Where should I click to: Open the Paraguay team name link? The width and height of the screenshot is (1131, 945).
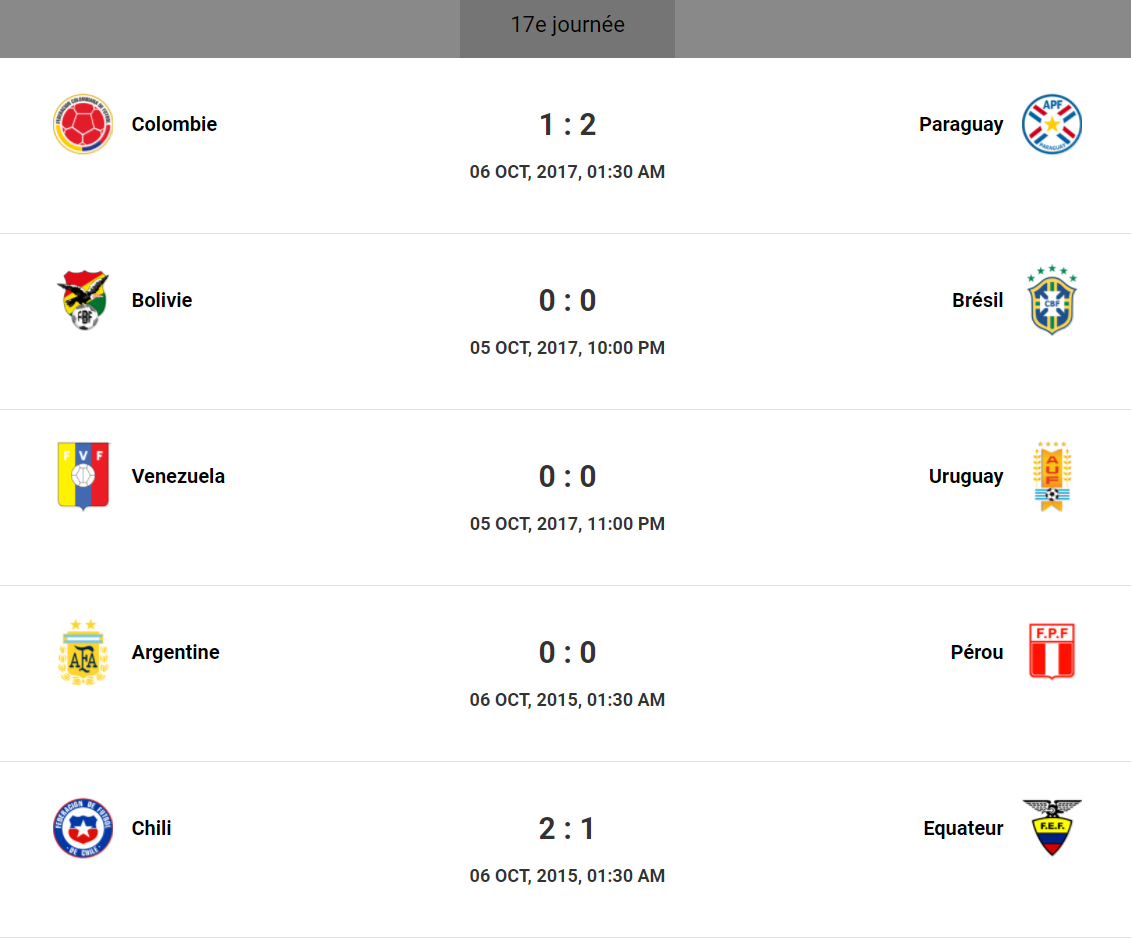[961, 124]
